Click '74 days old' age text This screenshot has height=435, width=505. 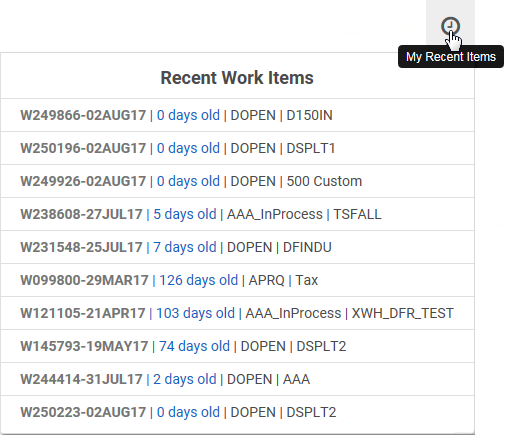pos(194,346)
